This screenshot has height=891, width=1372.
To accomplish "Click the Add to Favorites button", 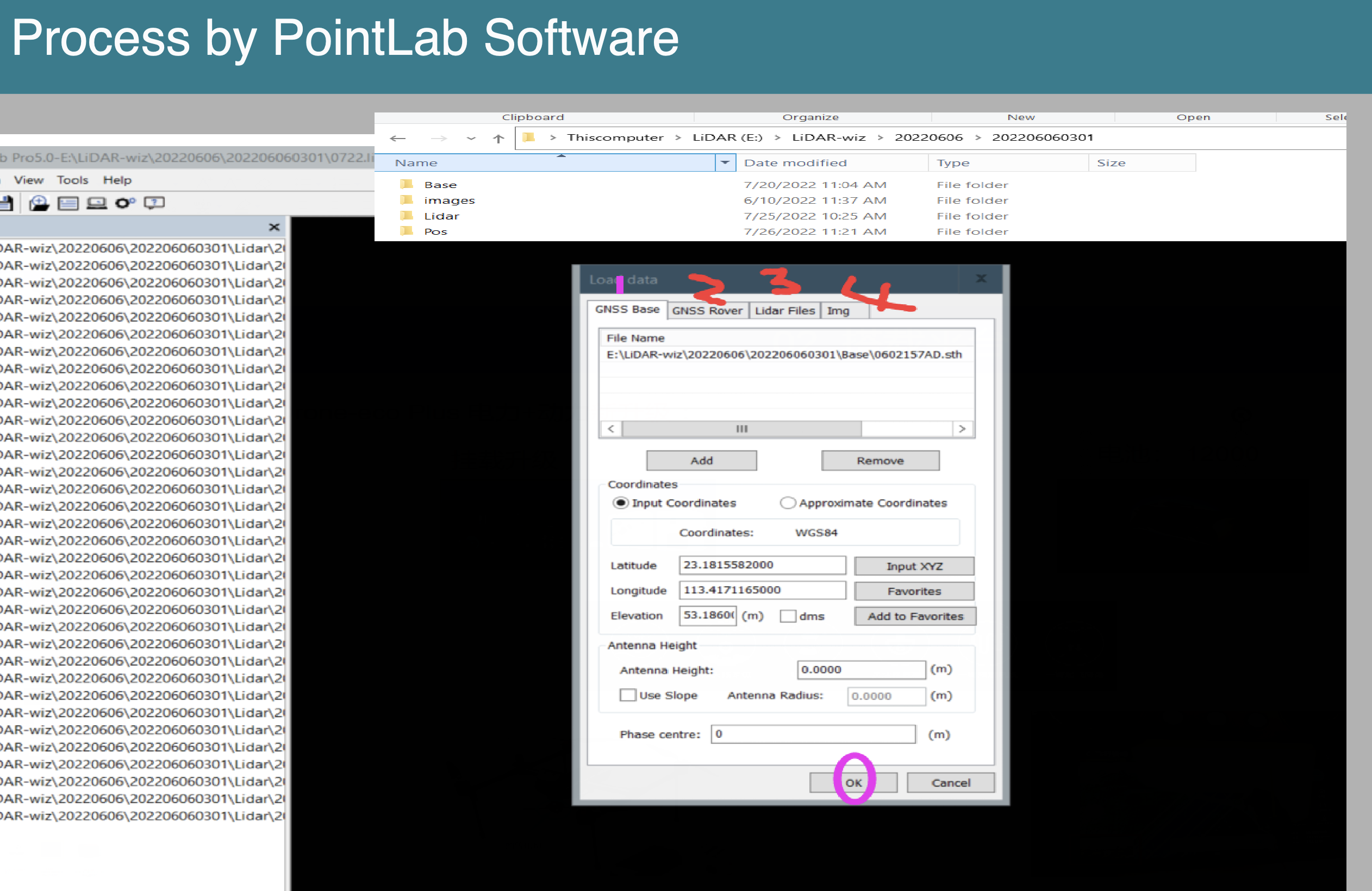I will (915, 616).
